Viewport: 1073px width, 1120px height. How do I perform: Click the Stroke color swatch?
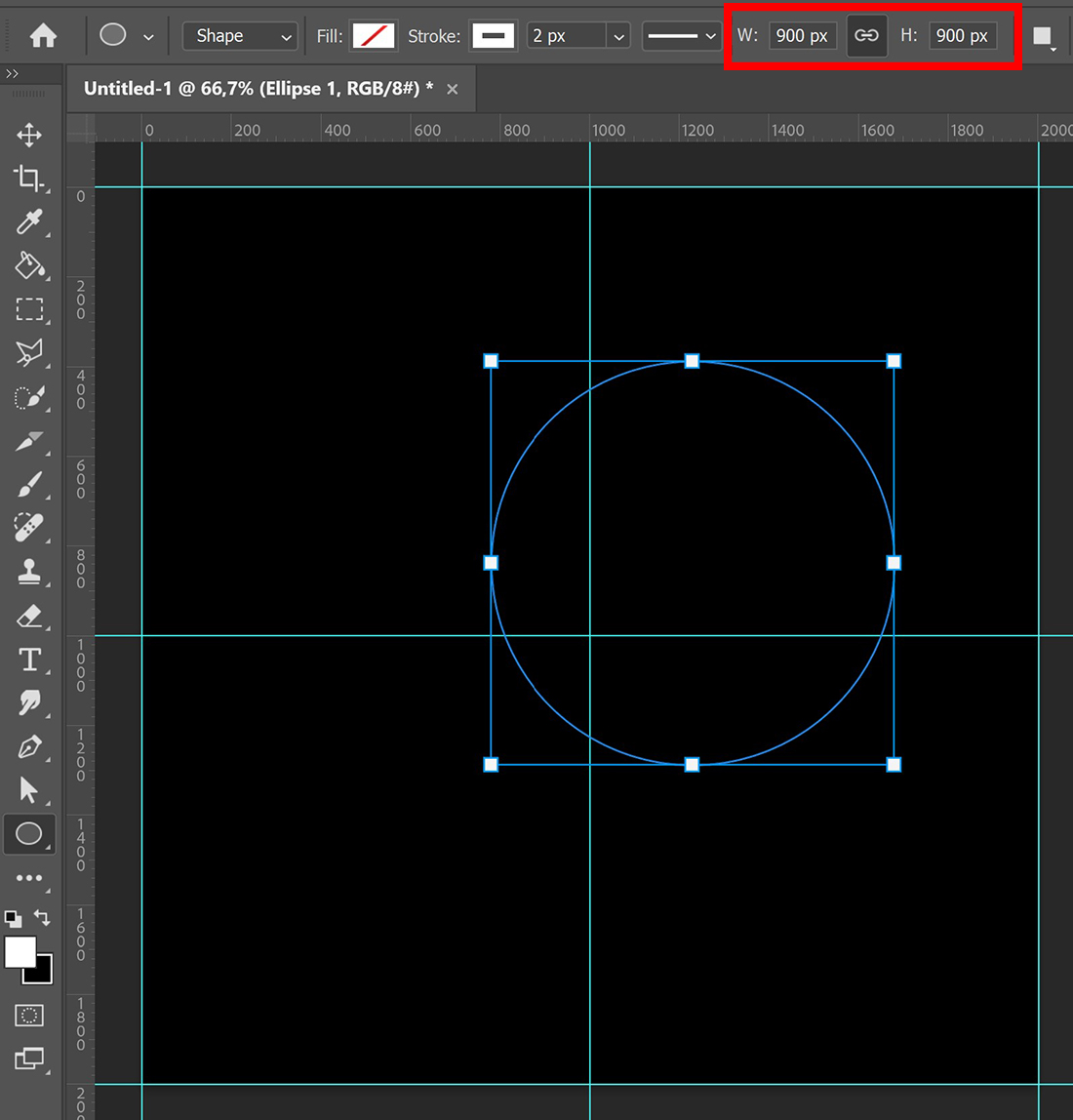point(493,36)
